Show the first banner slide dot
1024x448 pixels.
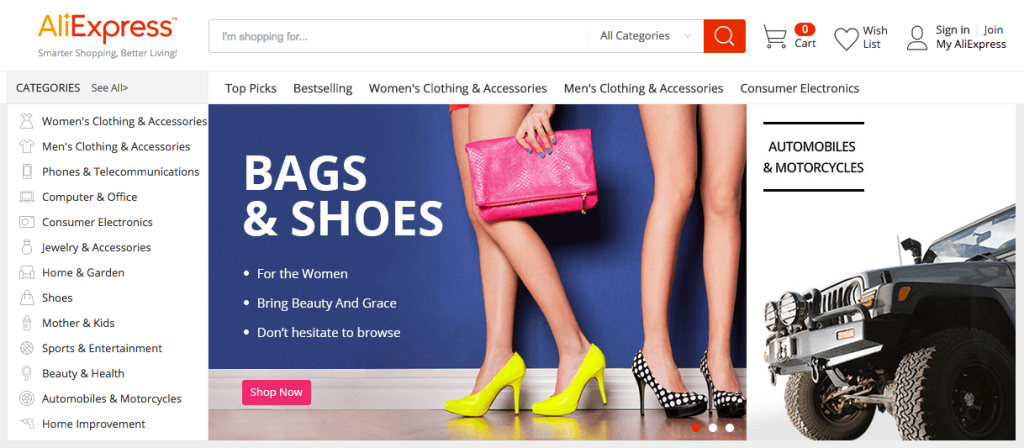[x=696, y=428]
